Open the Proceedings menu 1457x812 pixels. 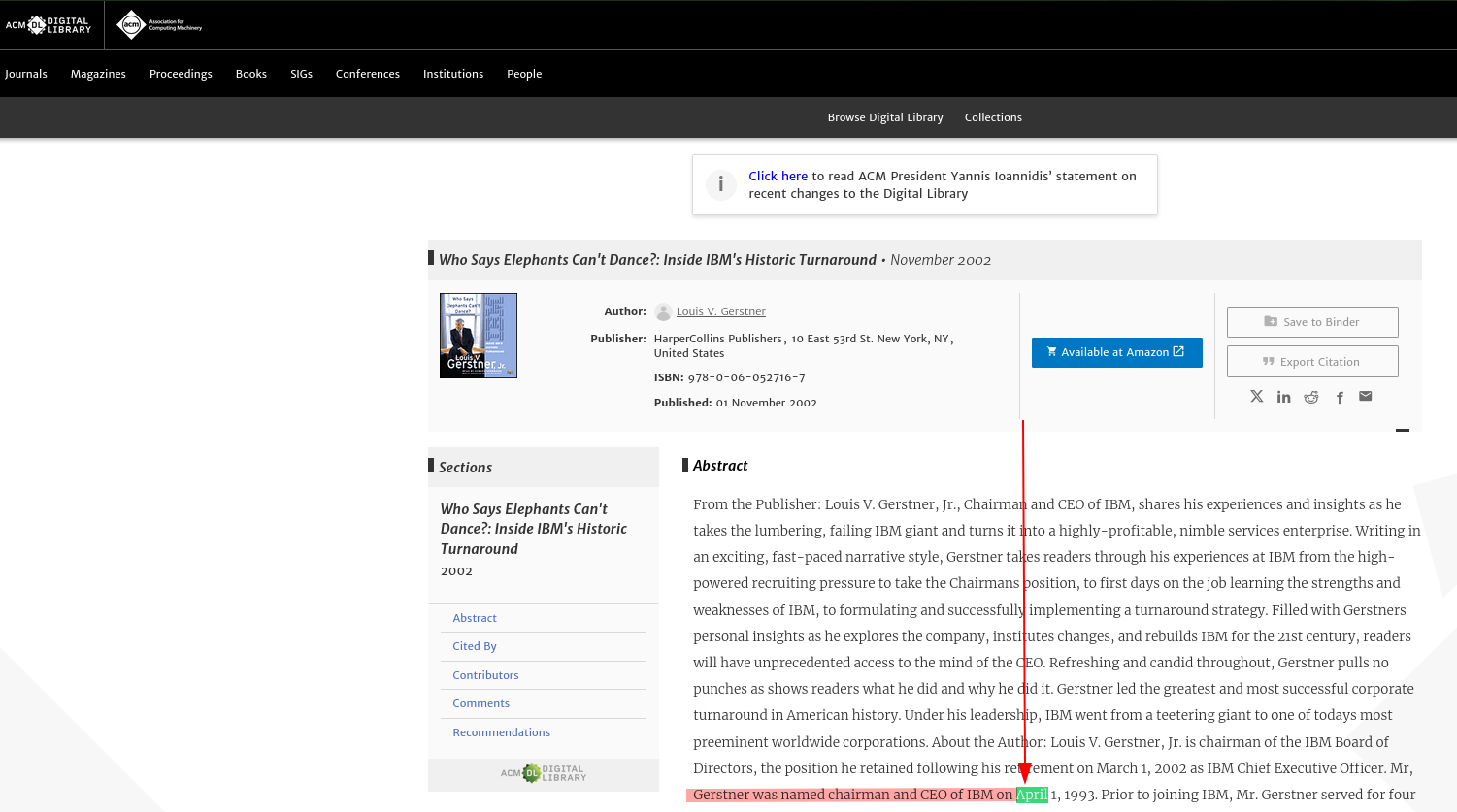coord(181,74)
